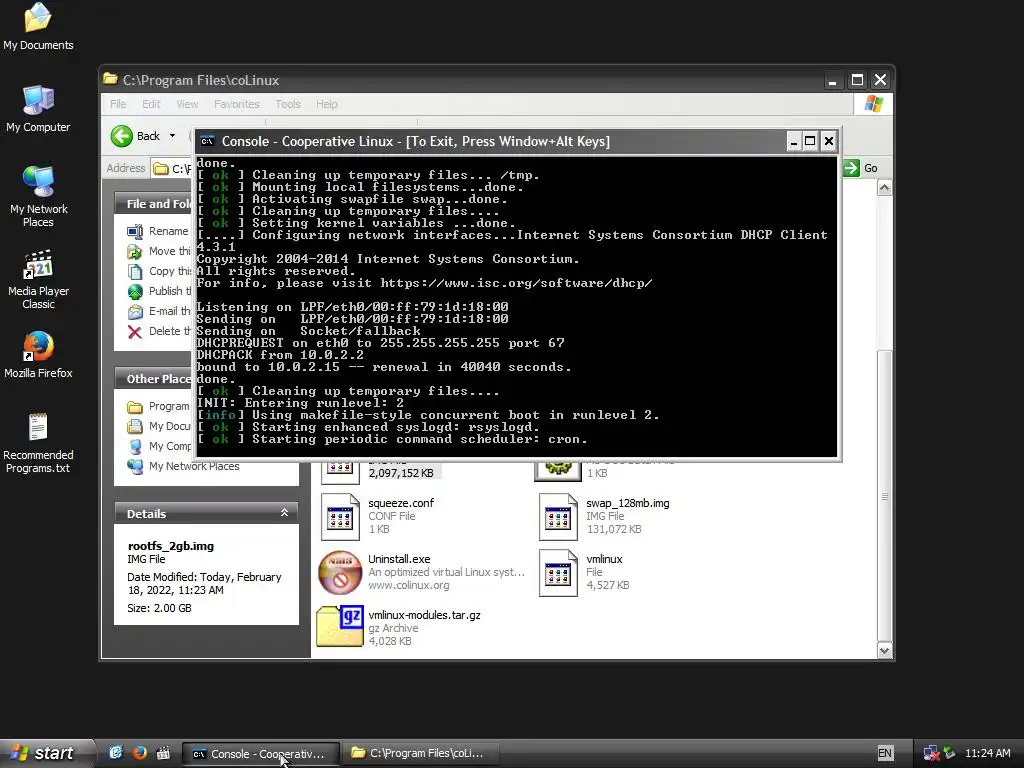
Task: Select the vmlinux-modules.tar.gz archive icon
Action: point(340,626)
